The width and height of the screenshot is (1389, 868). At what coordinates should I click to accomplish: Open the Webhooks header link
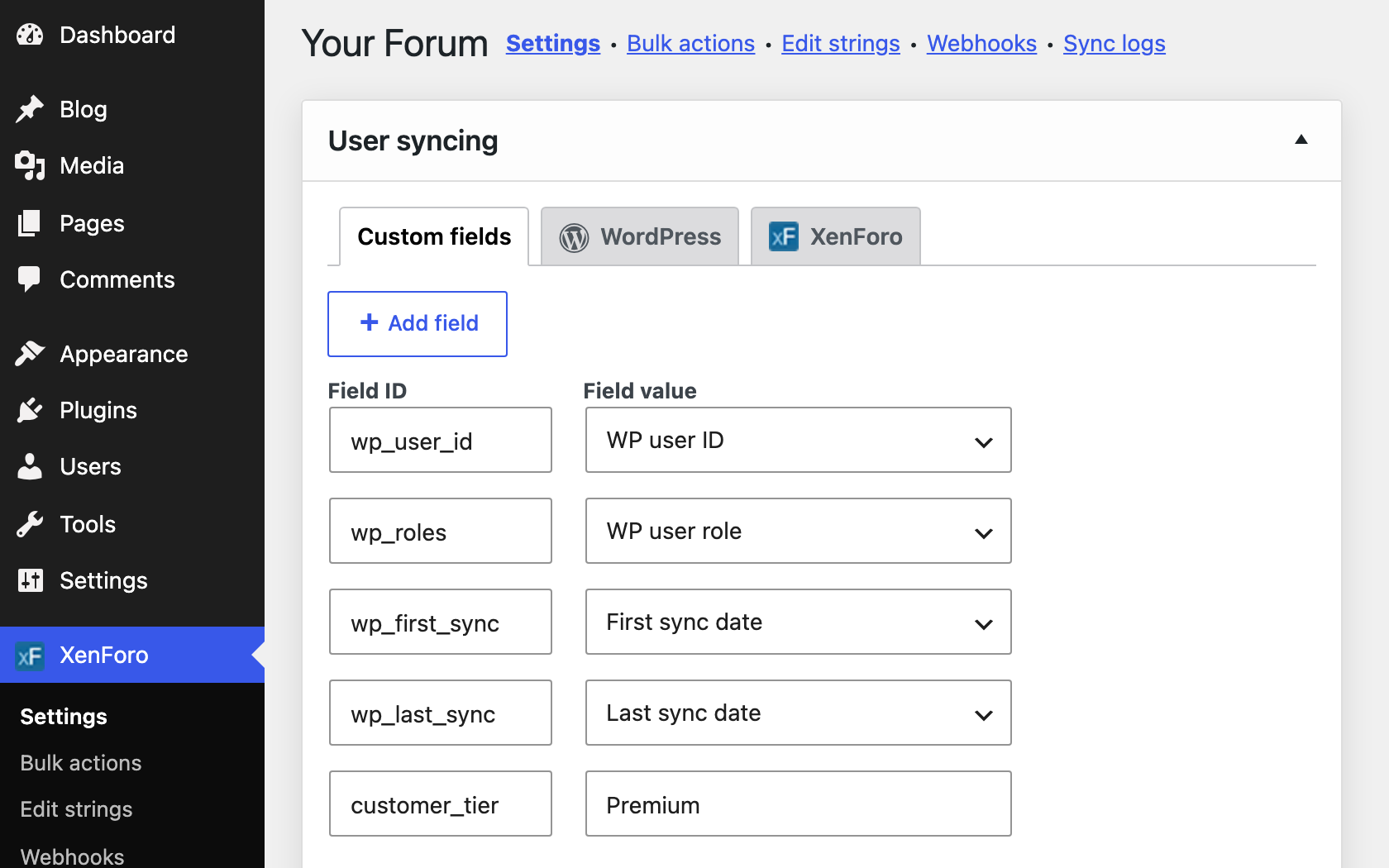[x=982, y=43]
